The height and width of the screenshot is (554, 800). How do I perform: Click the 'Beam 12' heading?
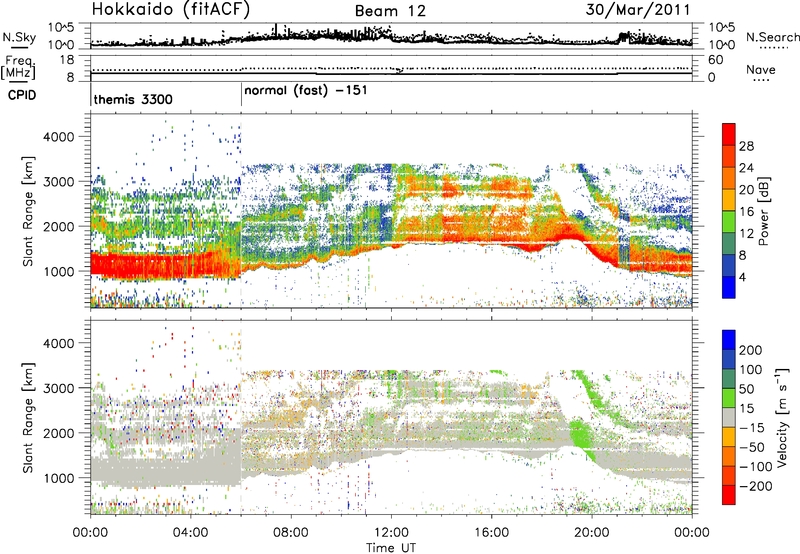coord(390,11)
